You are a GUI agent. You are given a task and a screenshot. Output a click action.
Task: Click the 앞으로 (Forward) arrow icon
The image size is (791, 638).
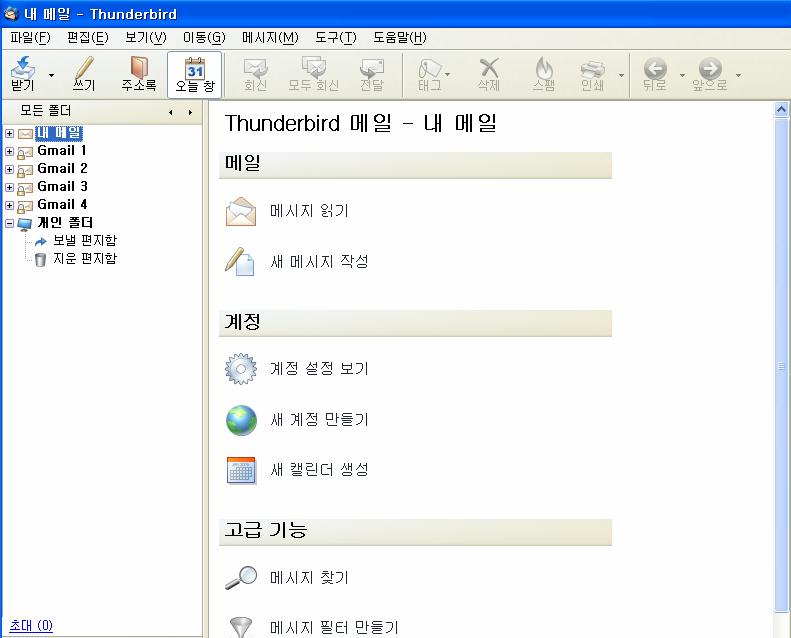click(x=710, y=75)
